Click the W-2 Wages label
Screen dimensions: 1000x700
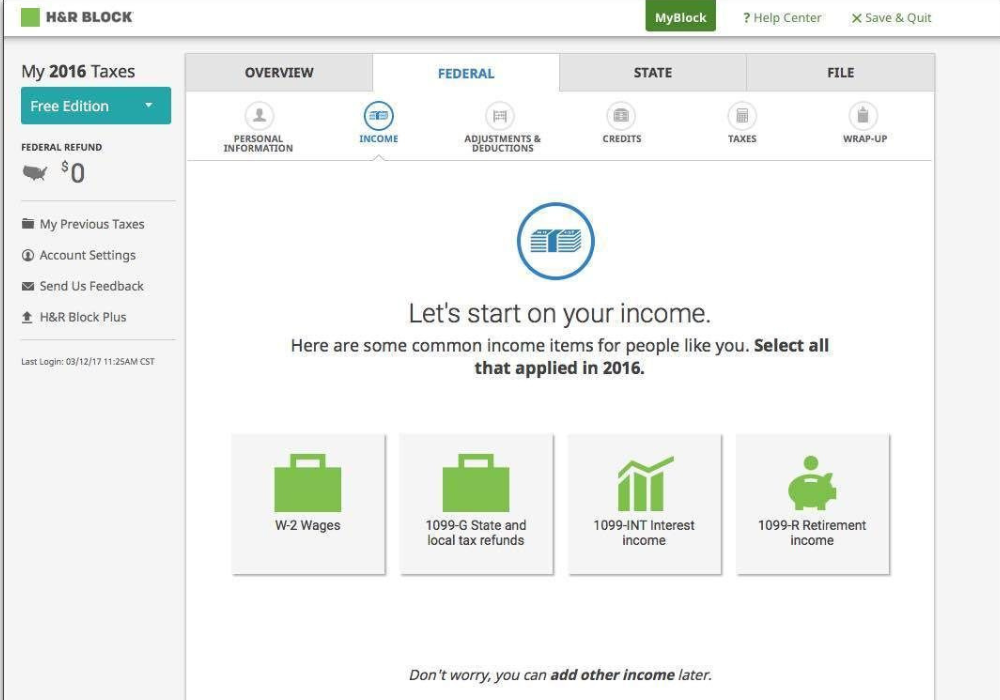click(307, 525)
